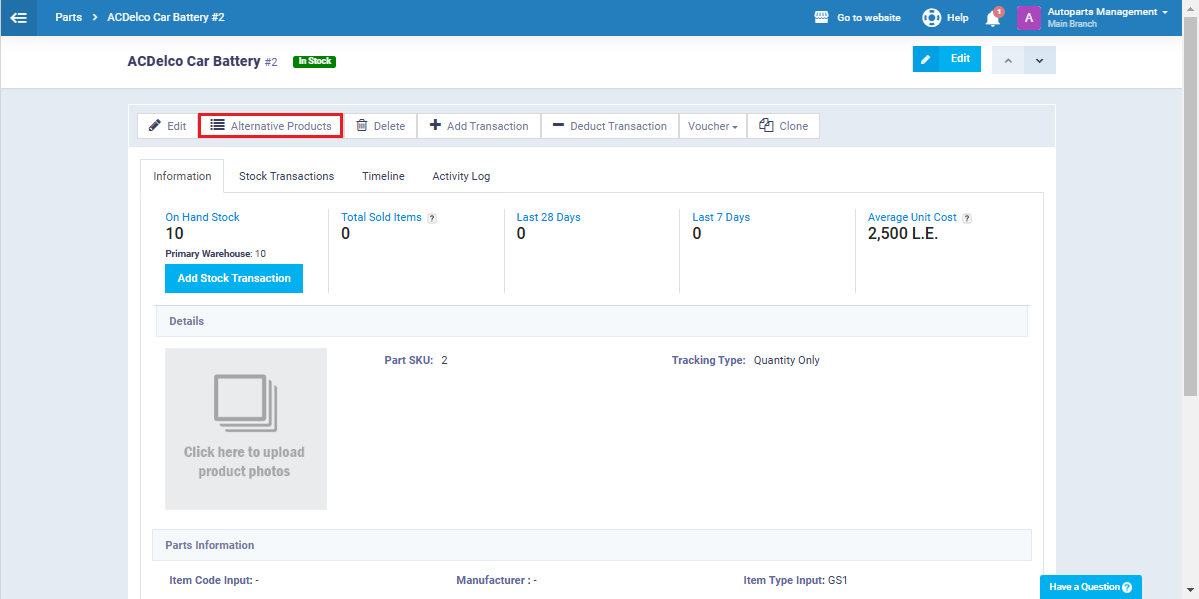Open the Activity Log tab
Image resolution: width=1199 pixels, height=599 pixels.
tap(461, 176)
